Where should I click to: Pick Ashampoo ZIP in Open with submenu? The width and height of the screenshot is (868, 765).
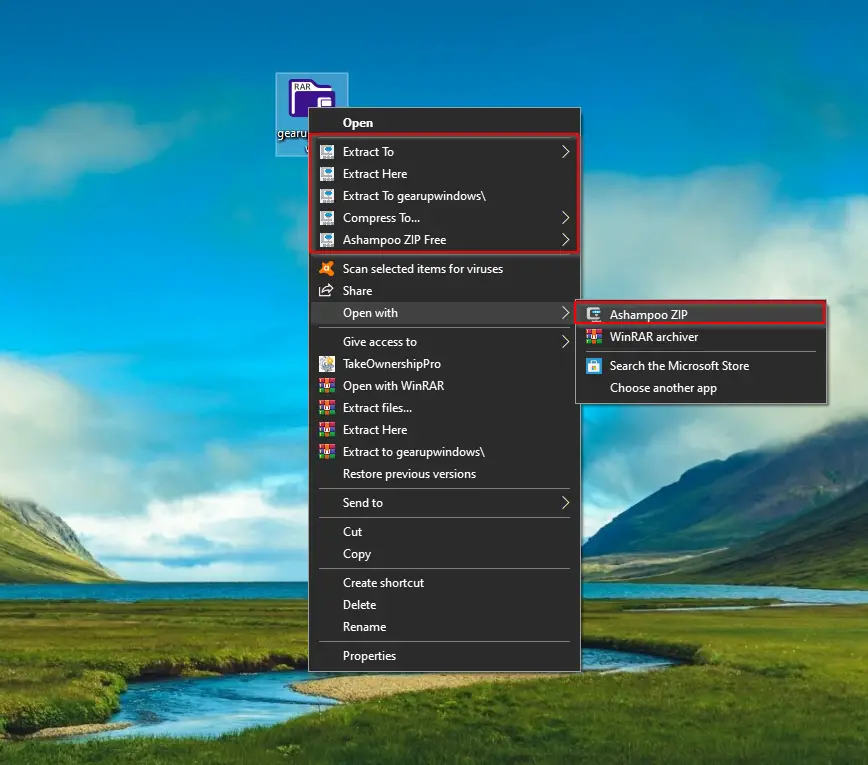[x=701, y=314]
